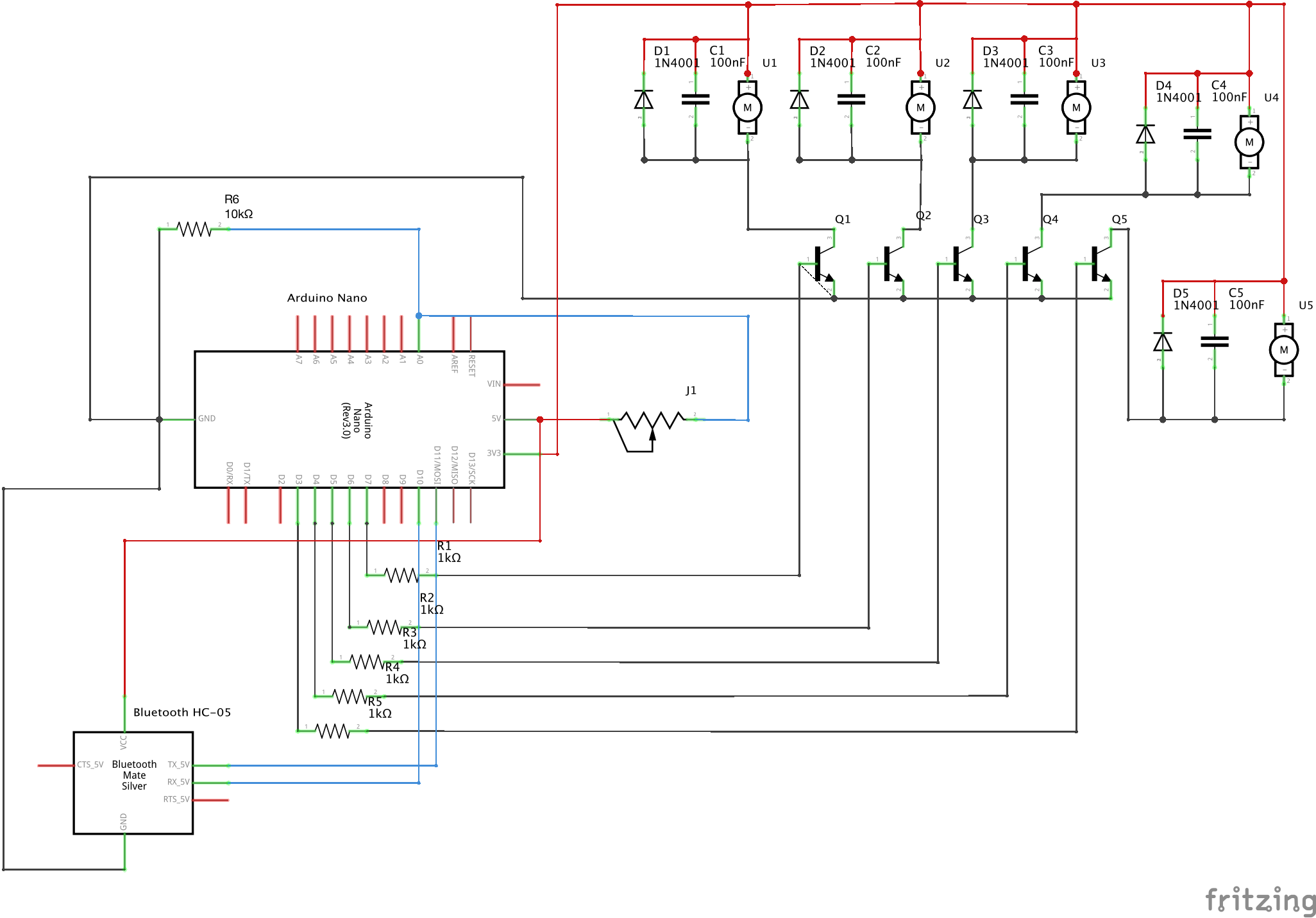The height and width of the screenshot is (918, 1316).
Task: Click the VIN pin label
Action: (494, 384)
